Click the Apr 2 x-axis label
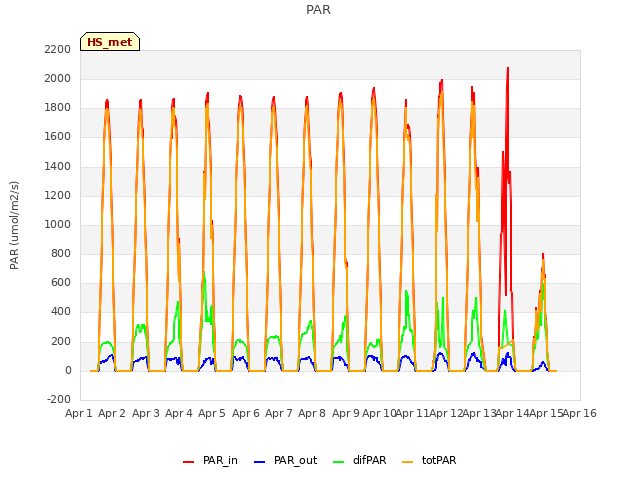 point(112,413)
